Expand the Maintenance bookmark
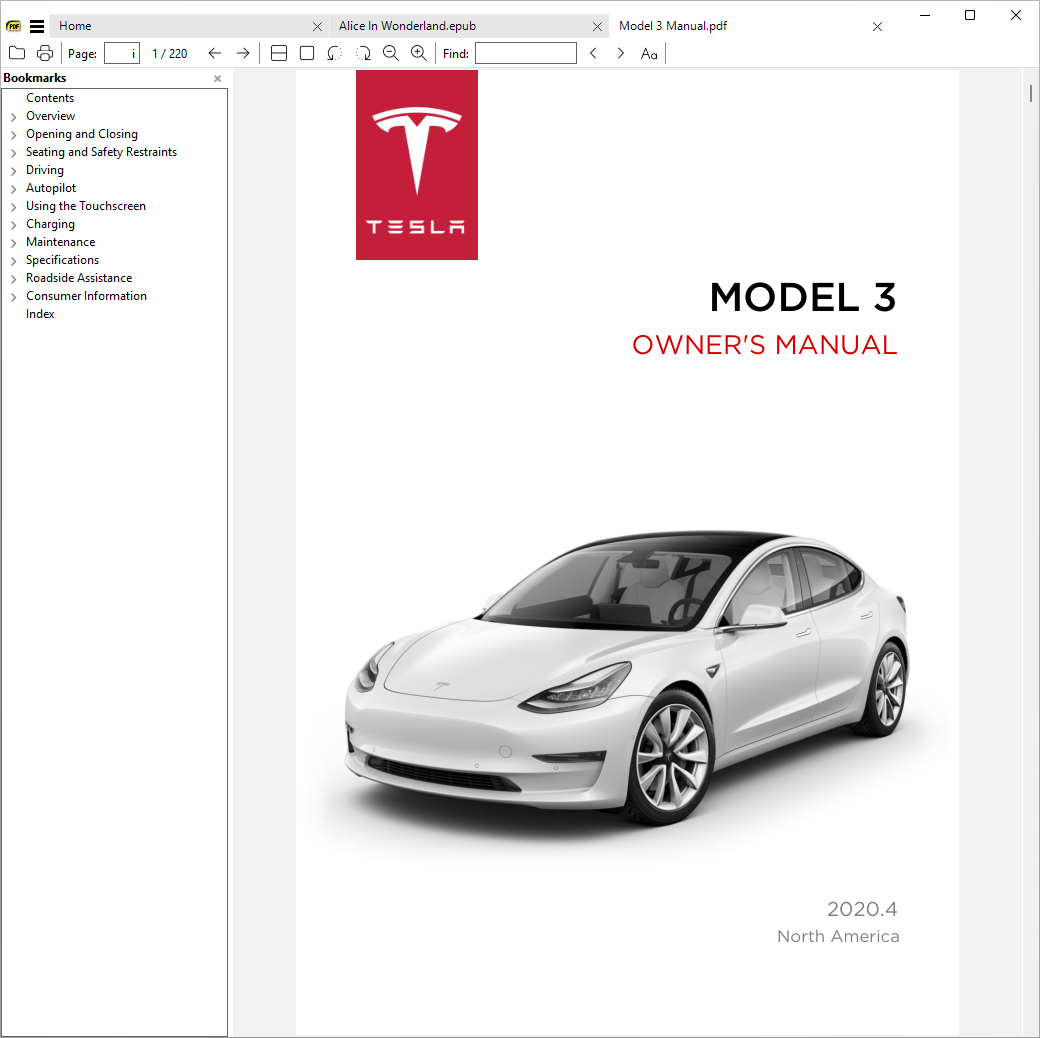 click(13, 243)
